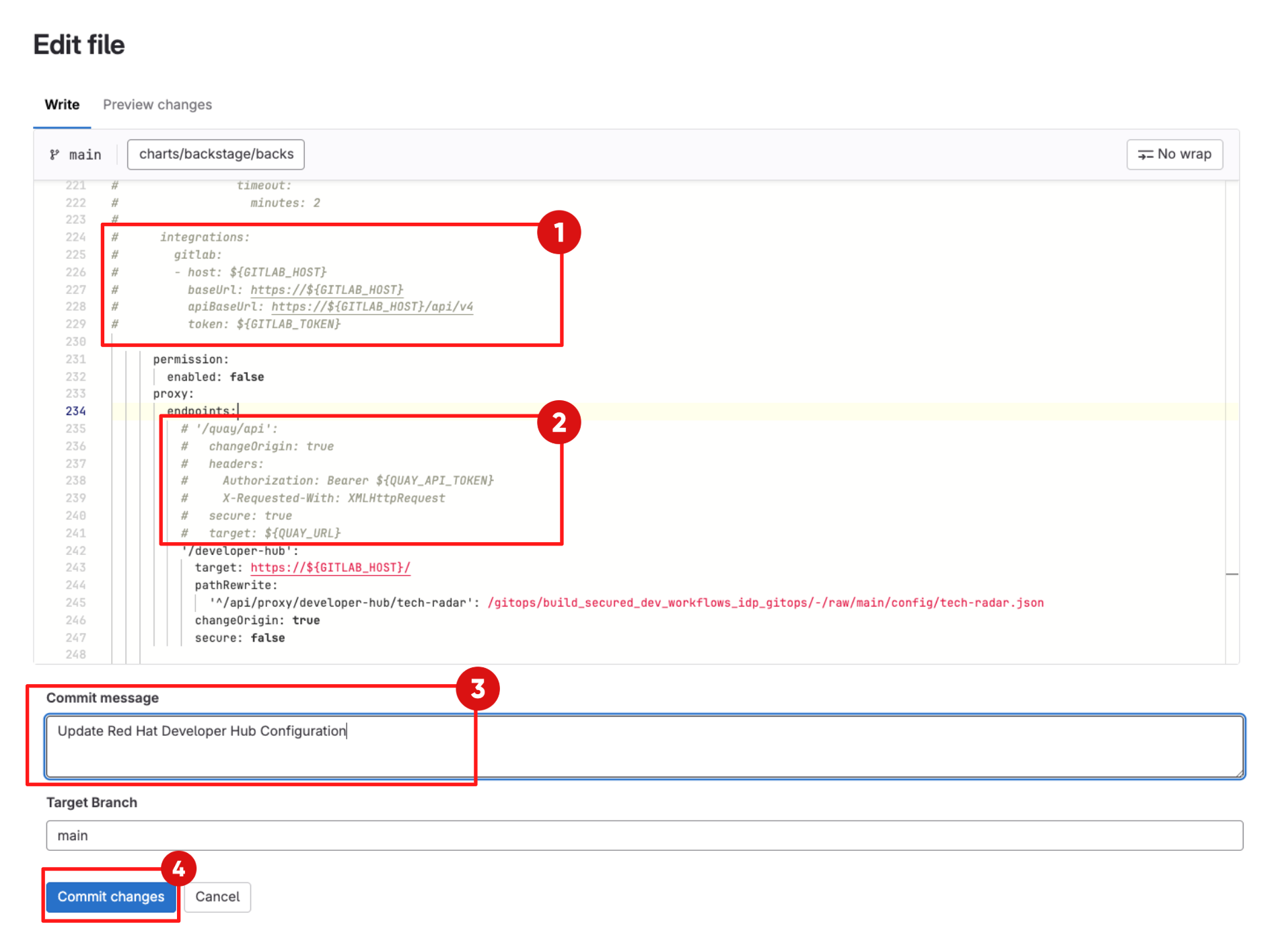Click the main branch label

(x=85, y=154)
